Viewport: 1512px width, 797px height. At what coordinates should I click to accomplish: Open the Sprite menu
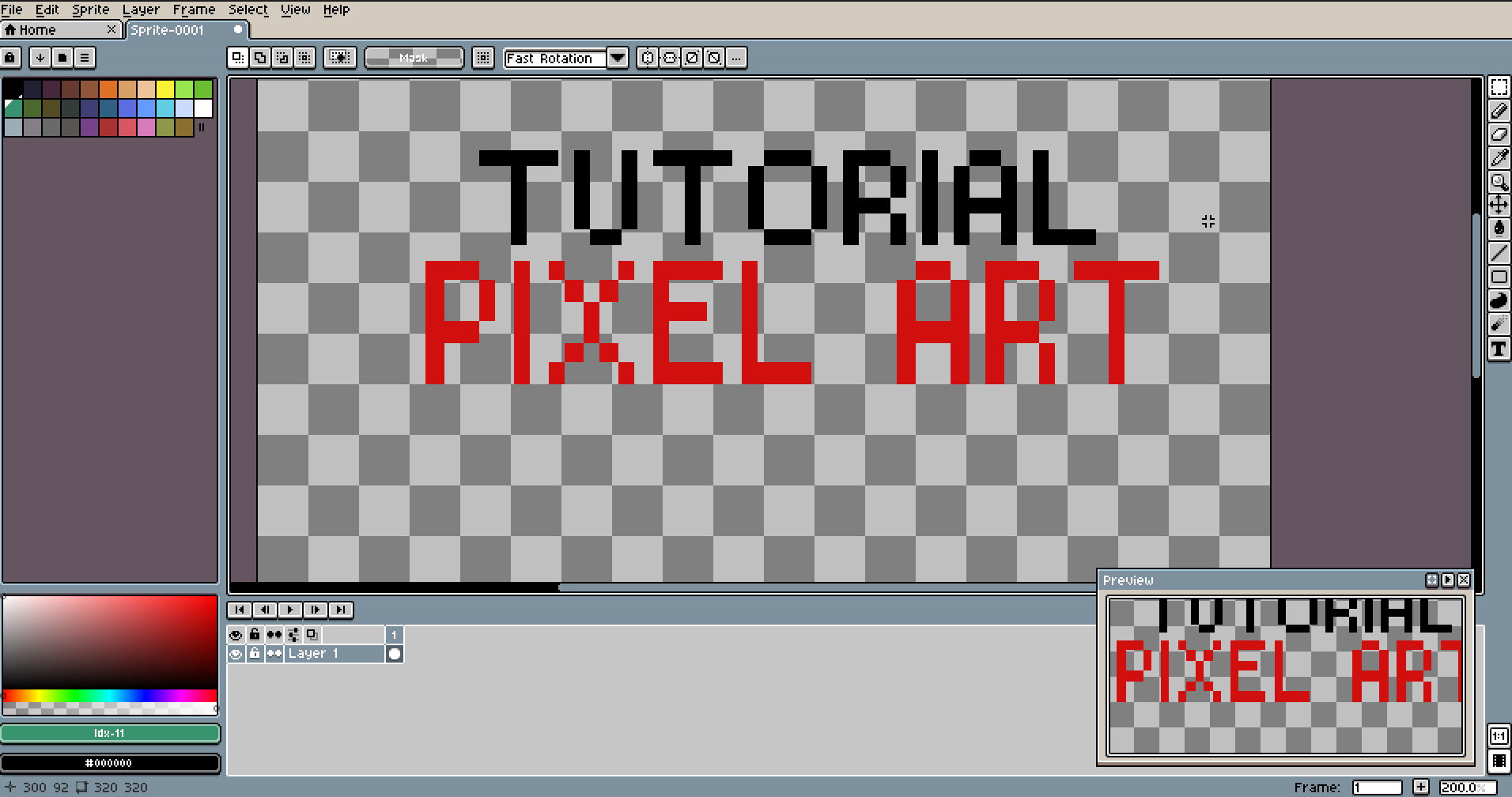coord(89,9)
